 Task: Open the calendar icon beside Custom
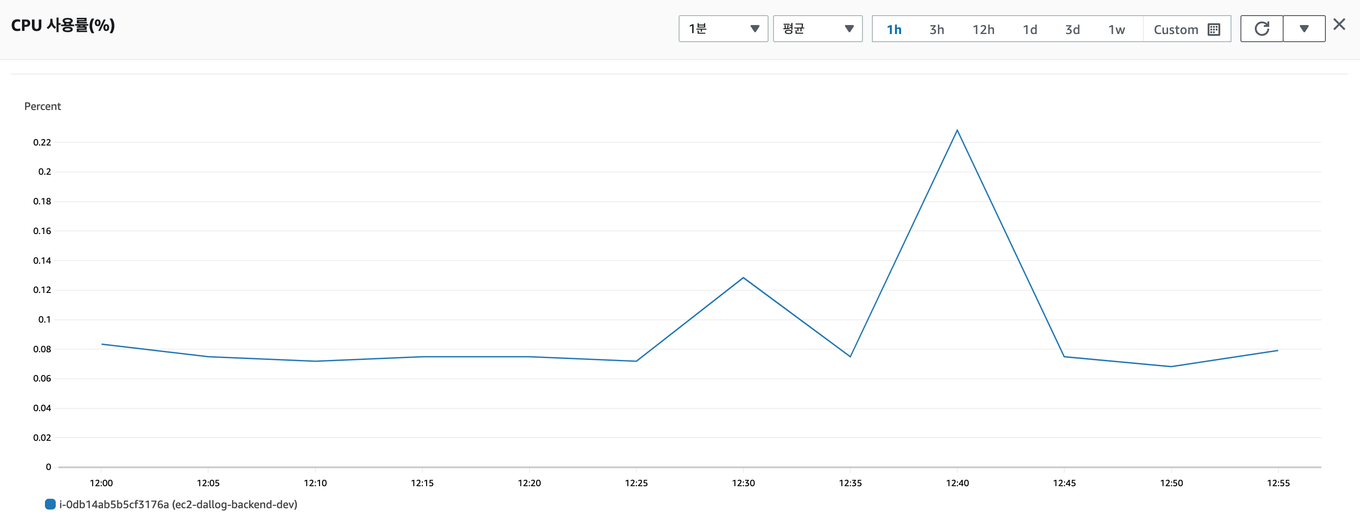pyautogui.click(x=1214, y=30)
